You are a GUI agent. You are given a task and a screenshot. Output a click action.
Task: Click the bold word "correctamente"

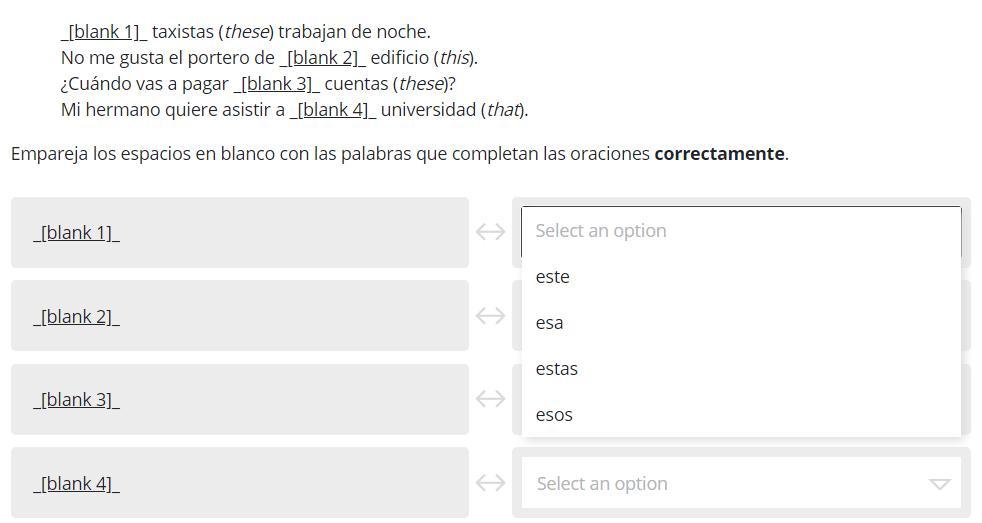(x=719, y=154)
